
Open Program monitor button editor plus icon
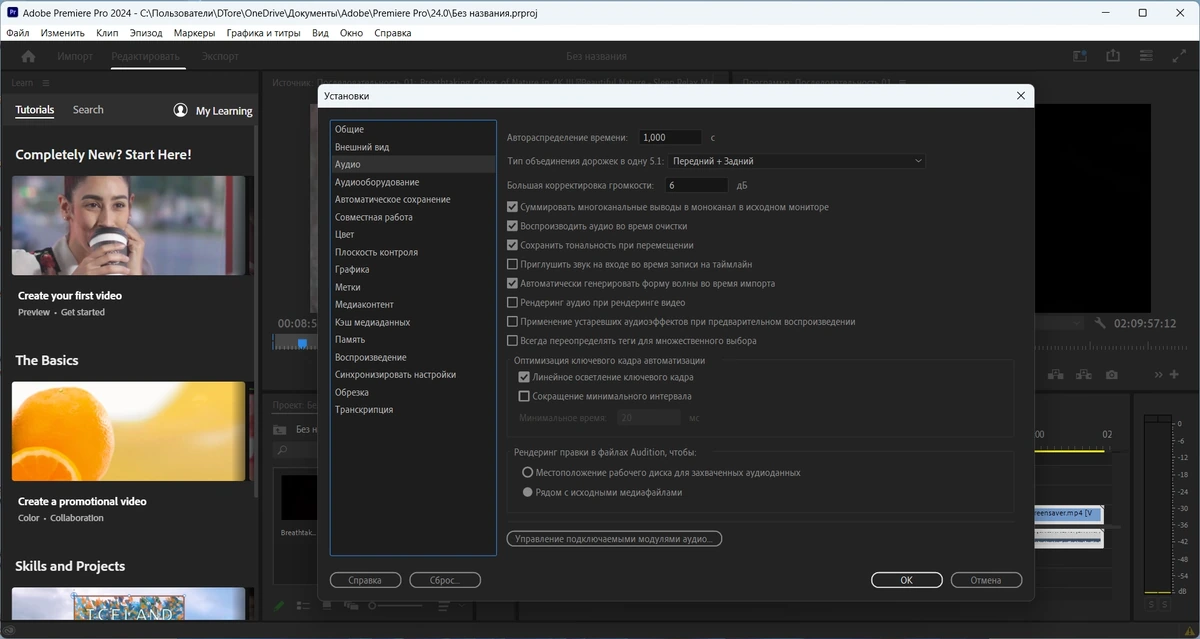pyautogui.click(x=1174, y=374)
